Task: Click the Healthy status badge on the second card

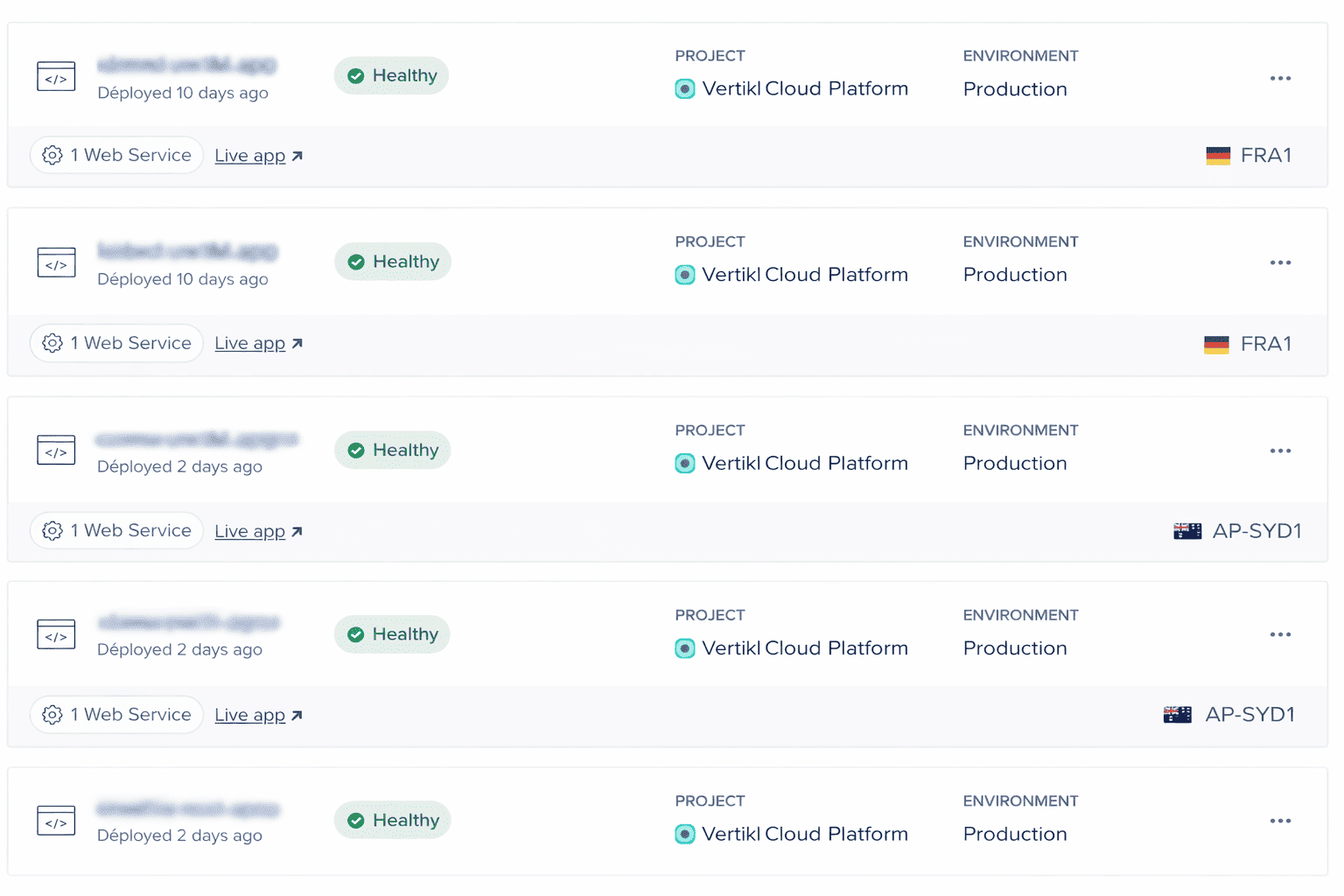Action: [x=393, y=262]
